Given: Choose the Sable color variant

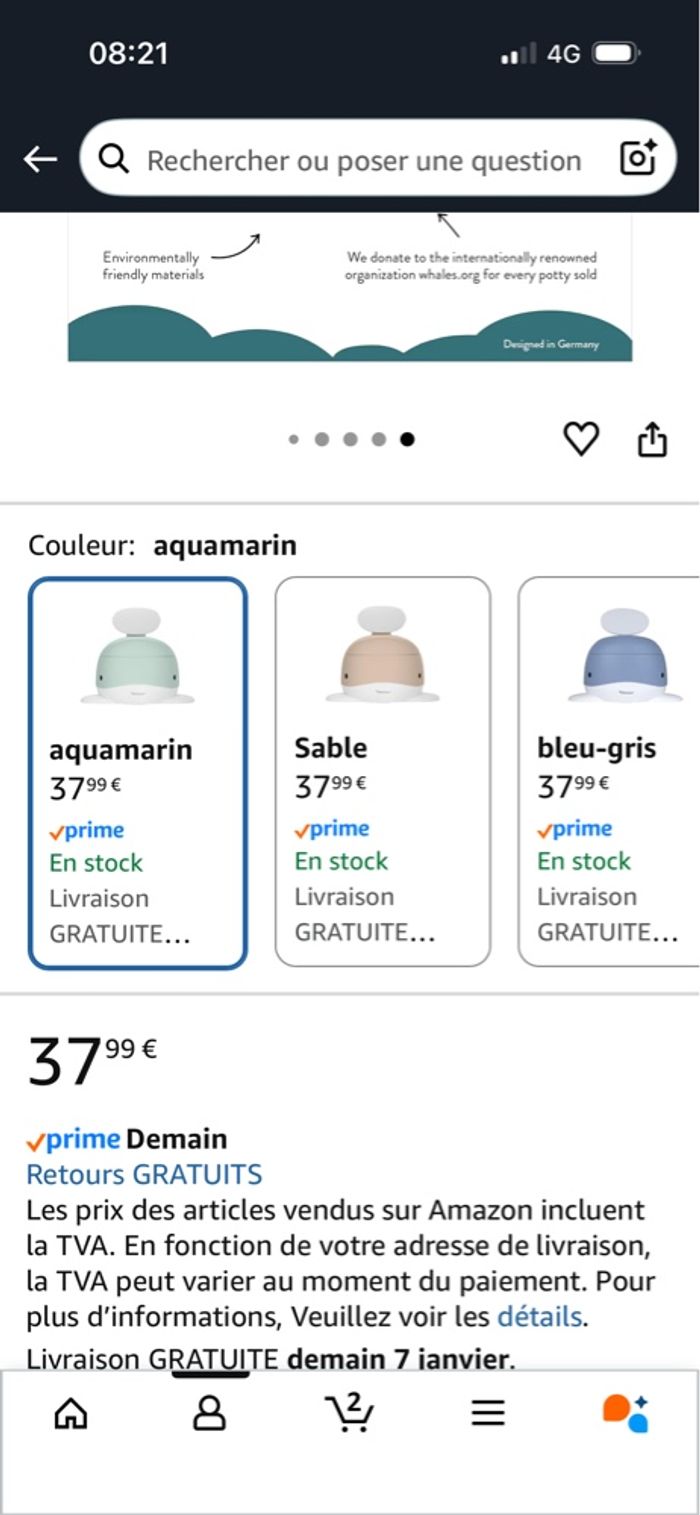Looking at the screenshot, I should [383, 773].
